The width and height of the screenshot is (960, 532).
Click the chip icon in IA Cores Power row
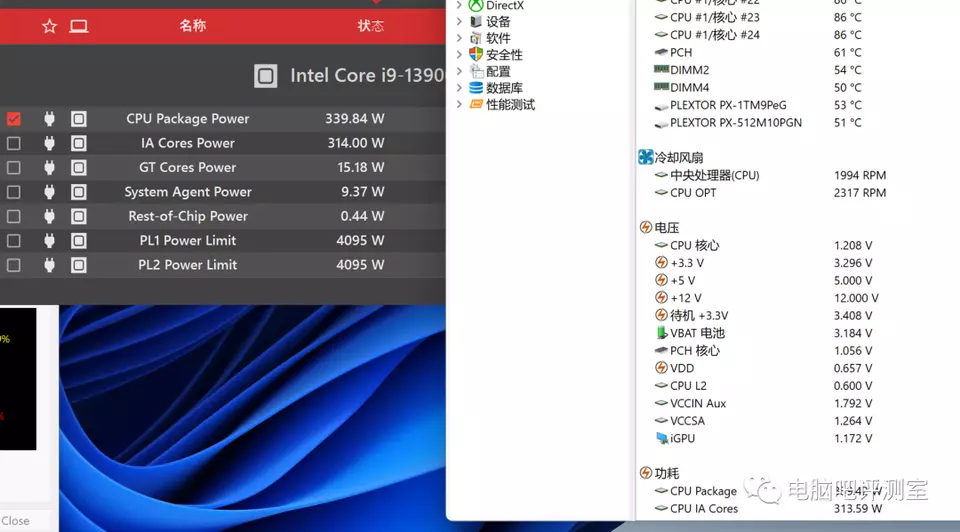pos(78,143)
